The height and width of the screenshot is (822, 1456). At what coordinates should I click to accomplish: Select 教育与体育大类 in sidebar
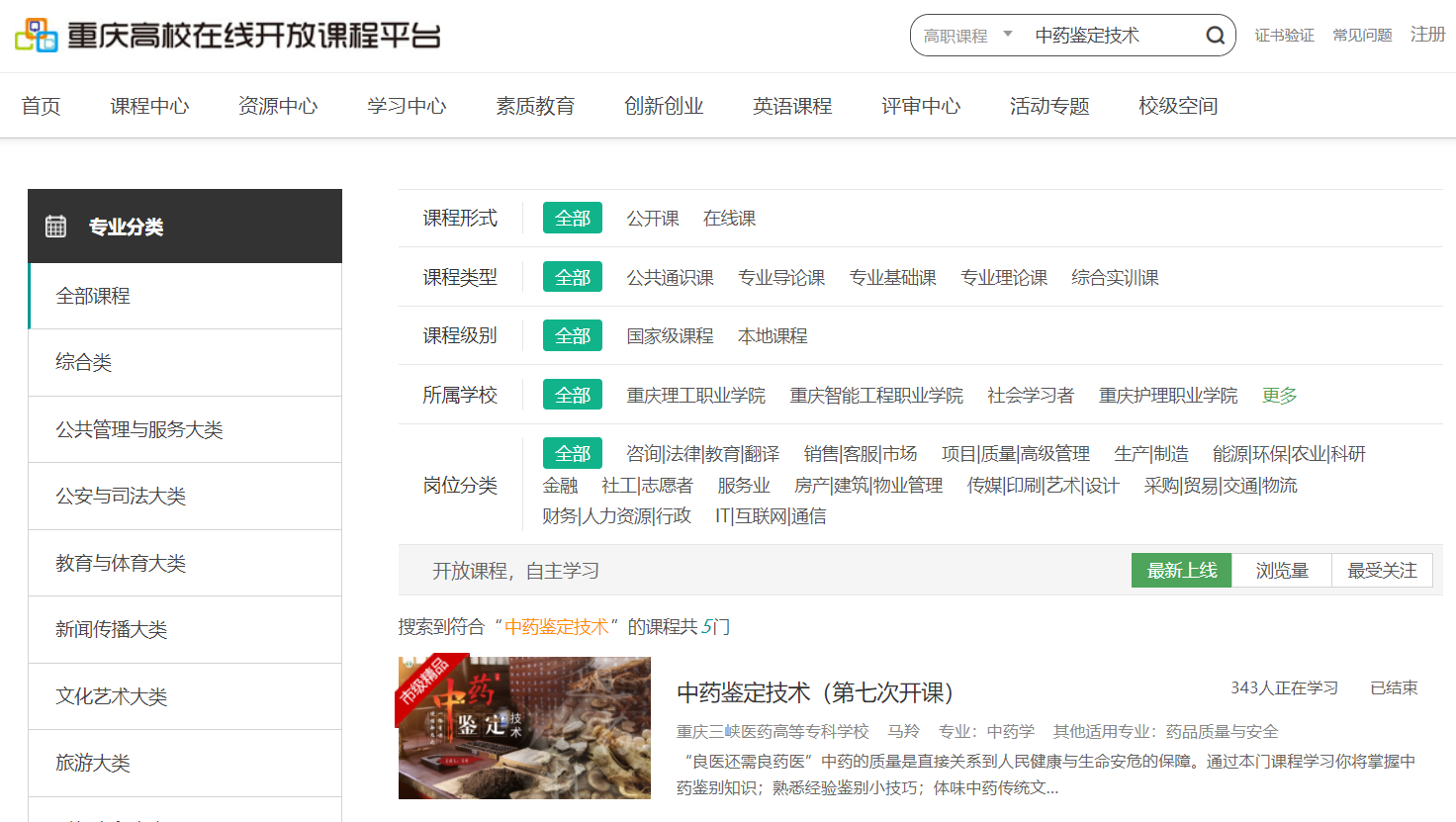click(121, 563)
